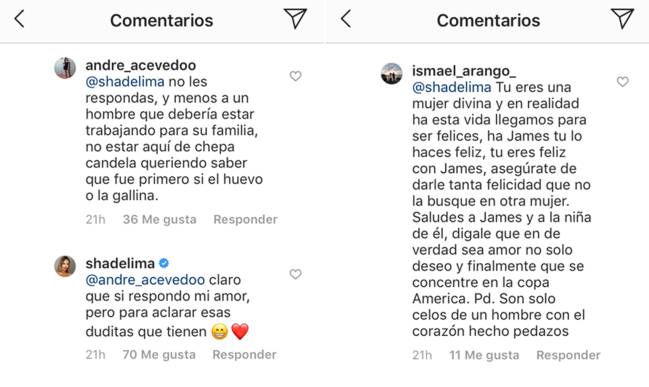Open ismael_arango_'s profile picture
The width and height of the screenshot is (649, 387).
pyautogui.click(x=392, y=73)
